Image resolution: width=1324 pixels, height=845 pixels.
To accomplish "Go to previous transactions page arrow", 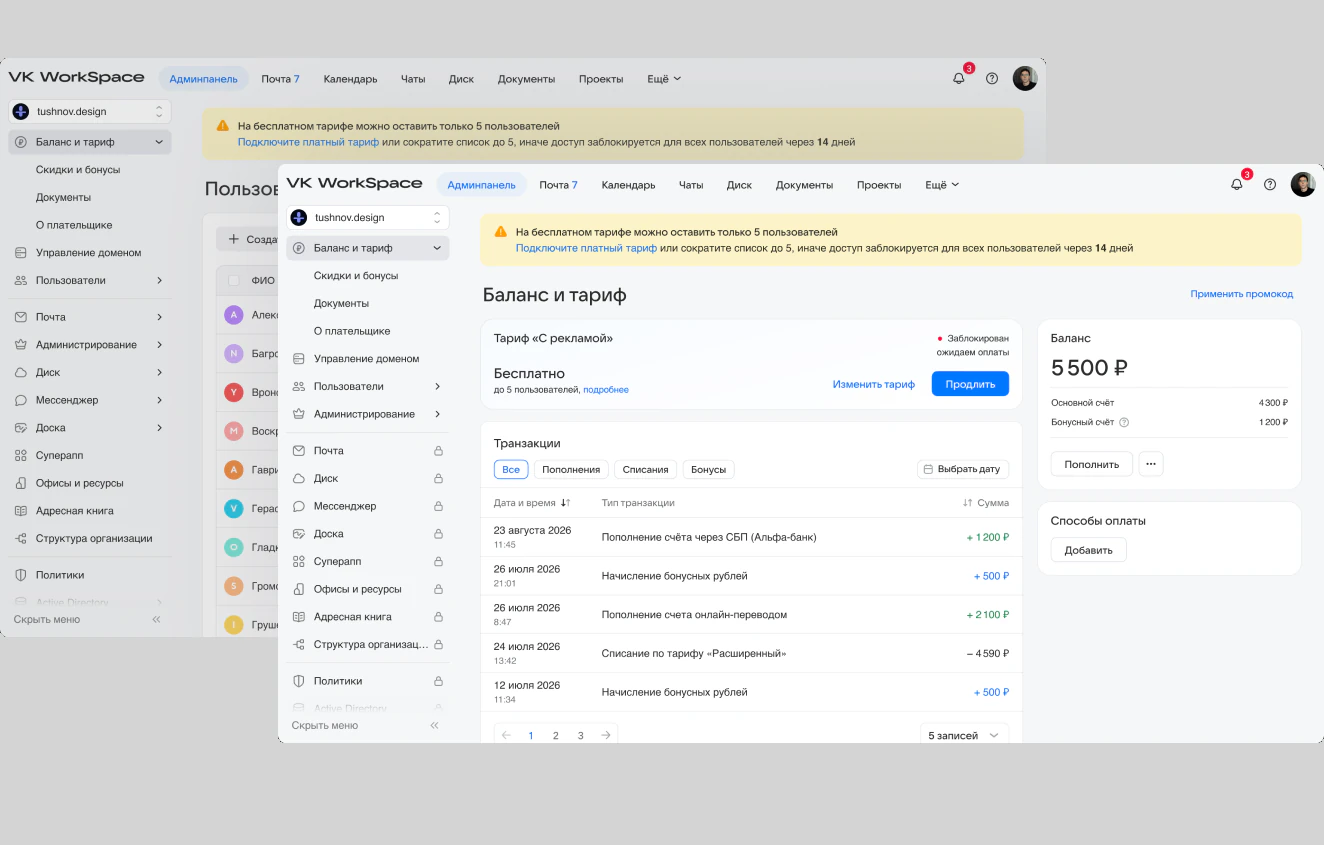I will click(506, 735).
